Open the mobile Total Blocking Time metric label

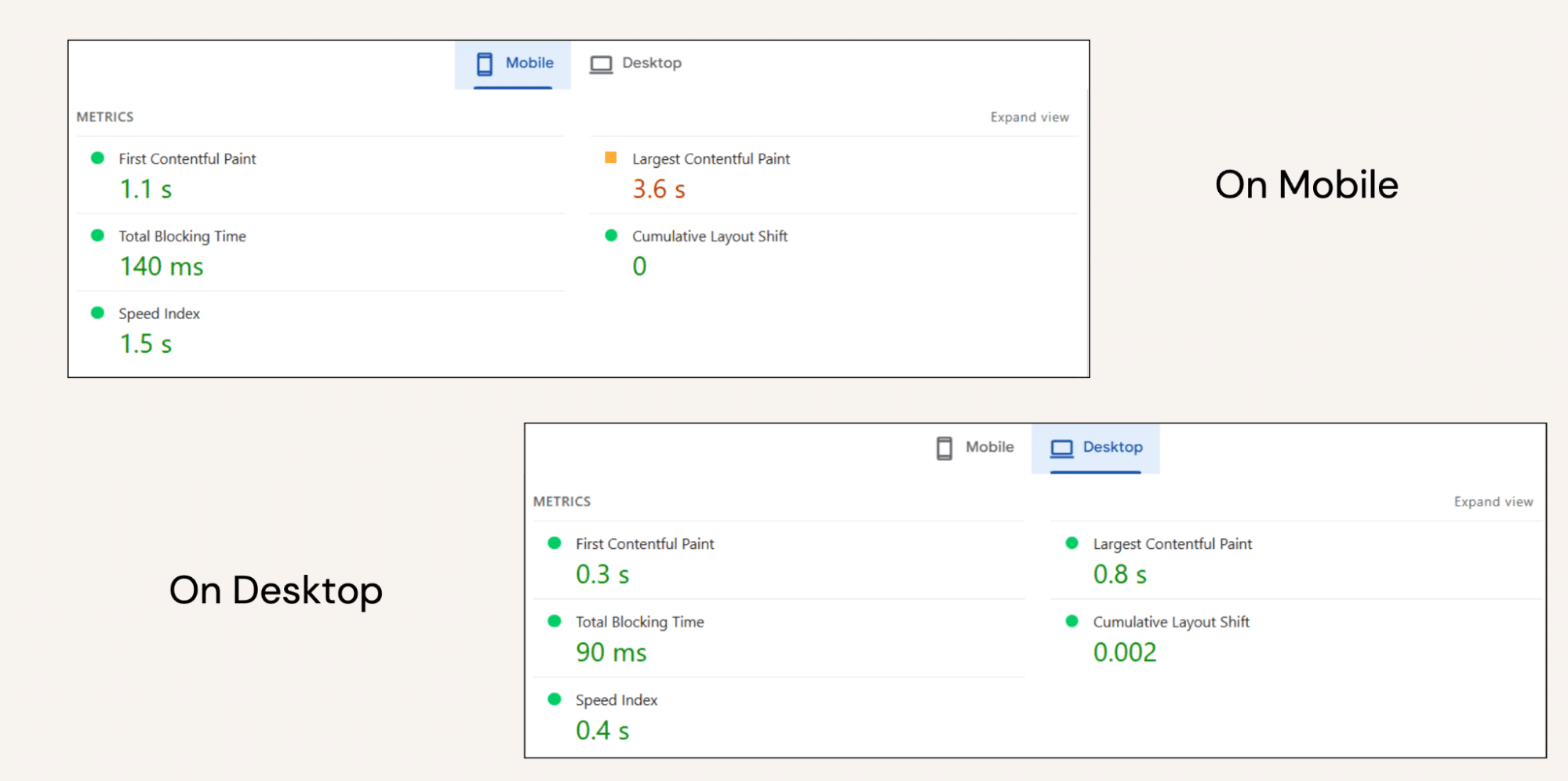pos(182,236)
